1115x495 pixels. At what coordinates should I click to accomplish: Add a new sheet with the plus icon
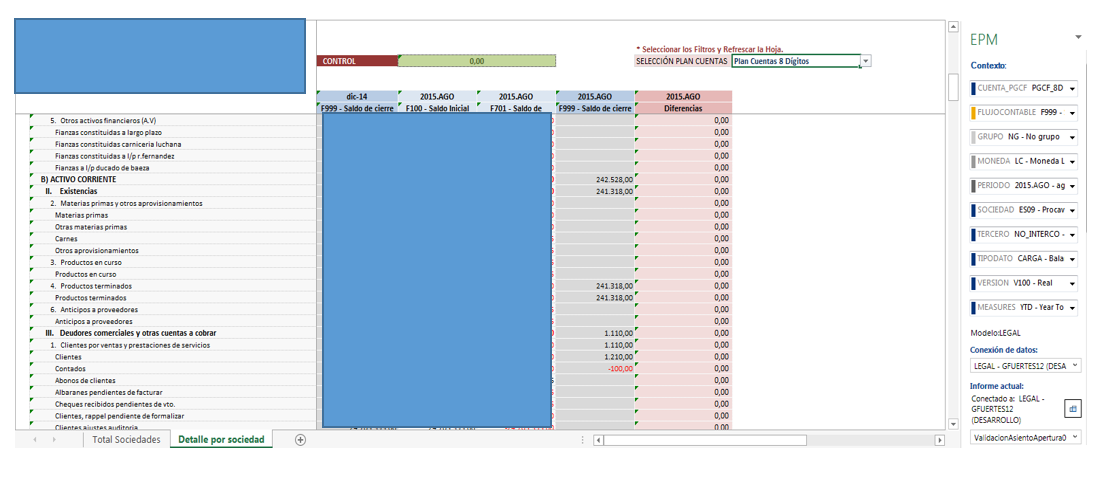[300, 440]
